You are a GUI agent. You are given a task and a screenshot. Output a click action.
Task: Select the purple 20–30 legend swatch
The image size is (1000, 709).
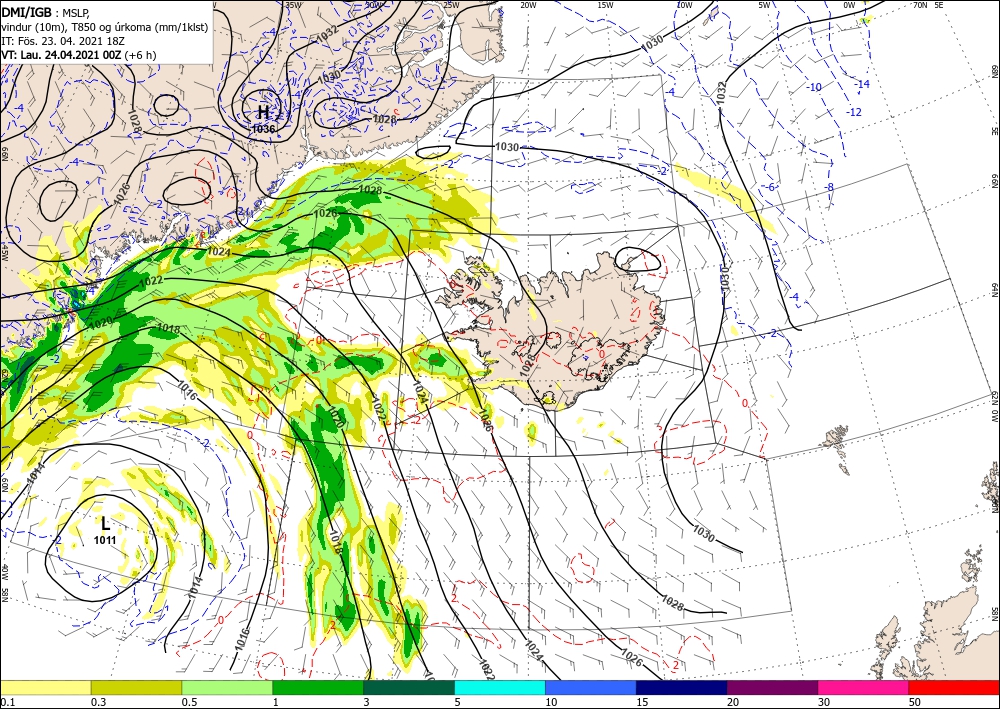coord(772,687)
